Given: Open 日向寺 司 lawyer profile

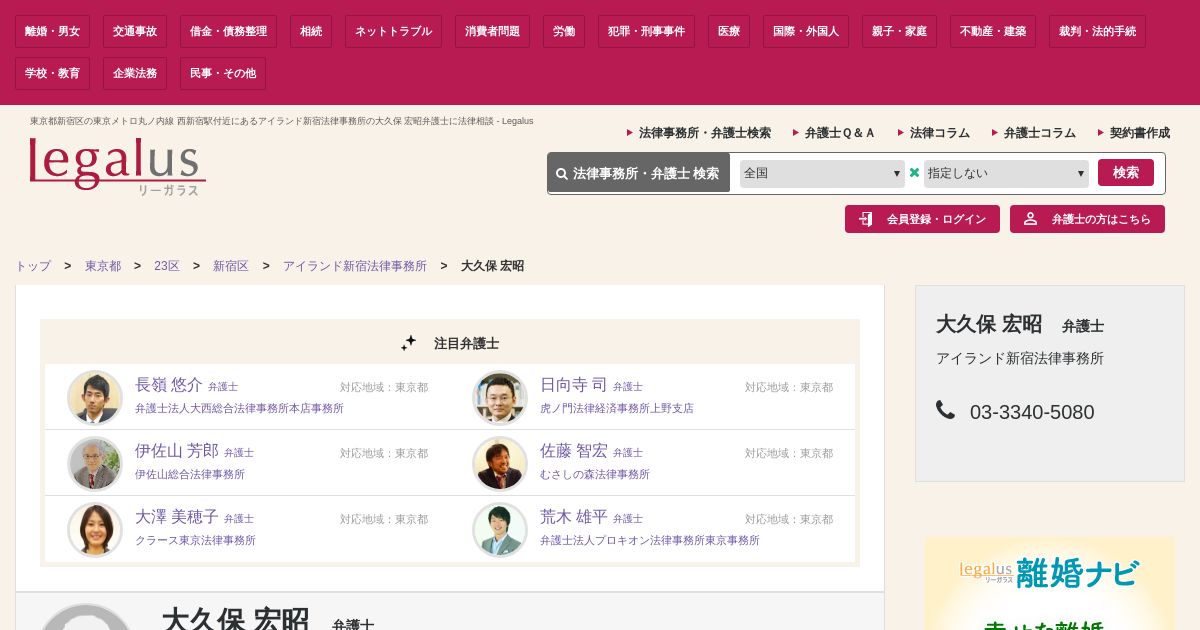Looking at the screenshot, I should click(x=574, y=385).
